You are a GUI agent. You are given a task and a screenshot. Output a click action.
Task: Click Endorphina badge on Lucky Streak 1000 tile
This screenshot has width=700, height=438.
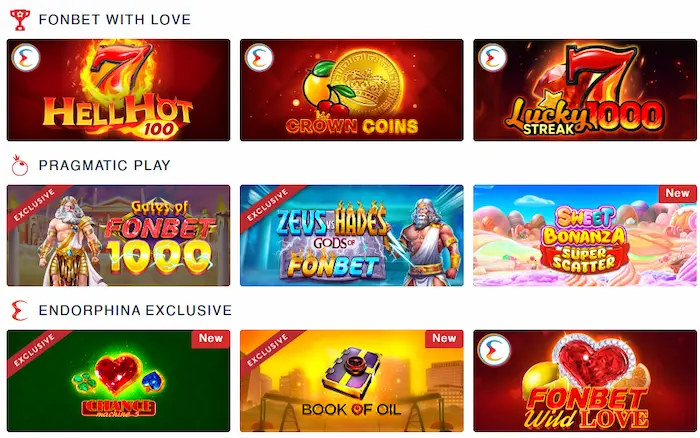(x=492, y=58)
